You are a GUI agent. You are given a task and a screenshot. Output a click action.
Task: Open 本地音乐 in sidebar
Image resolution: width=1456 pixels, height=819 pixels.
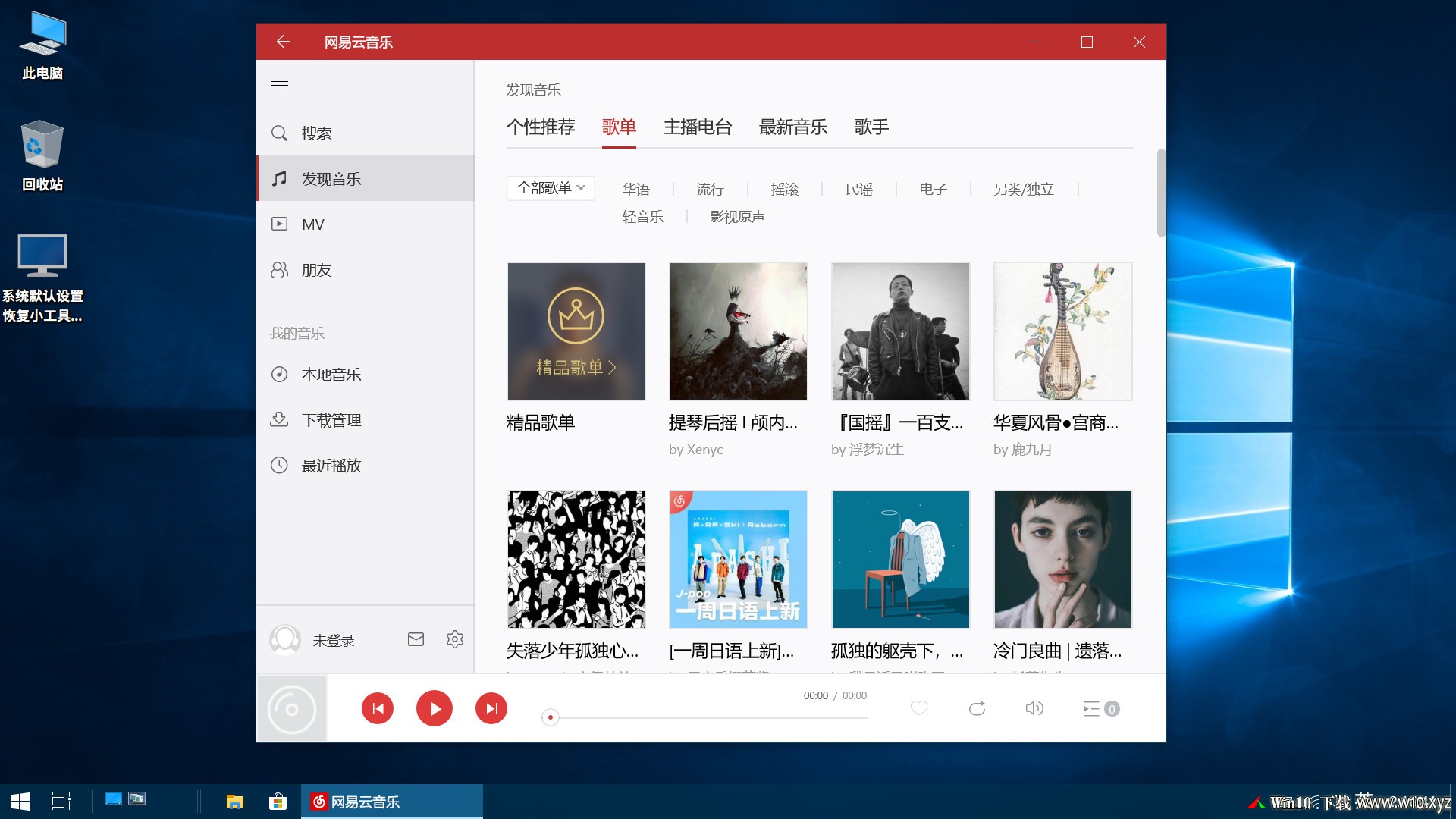tap(366, 374)
